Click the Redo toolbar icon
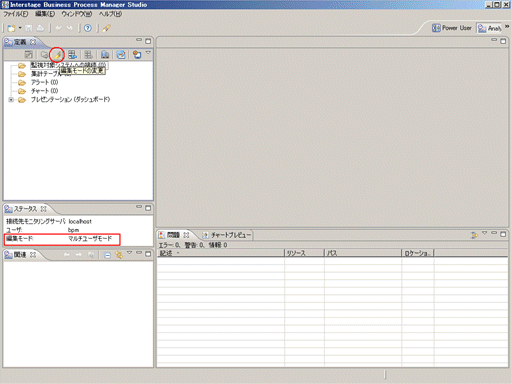Viewport: 512px width, 384px height. point(70,28)
